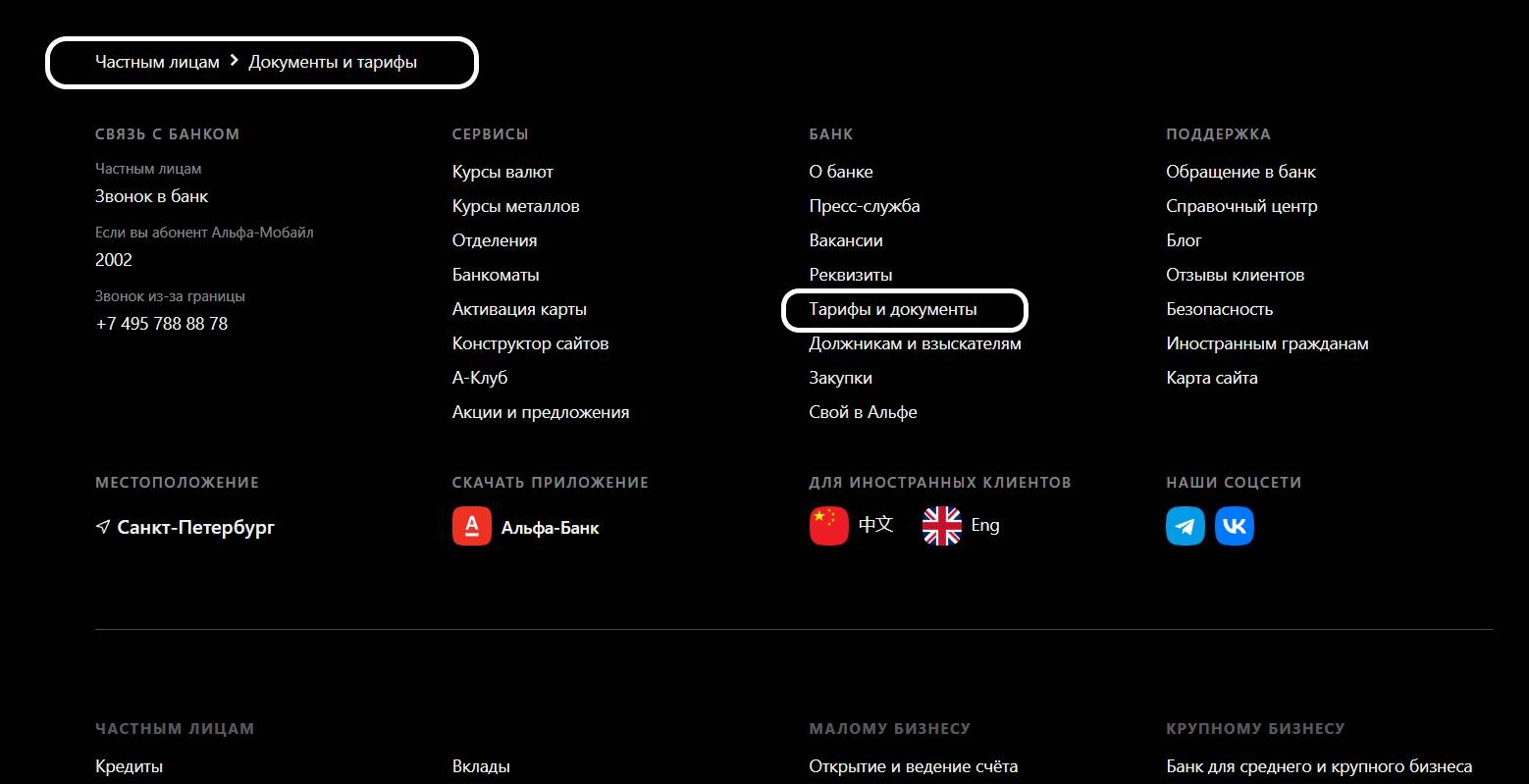Open Вакансии in the Банк section
This screenshot has width=1529, height=784.
tap(845, 239)
